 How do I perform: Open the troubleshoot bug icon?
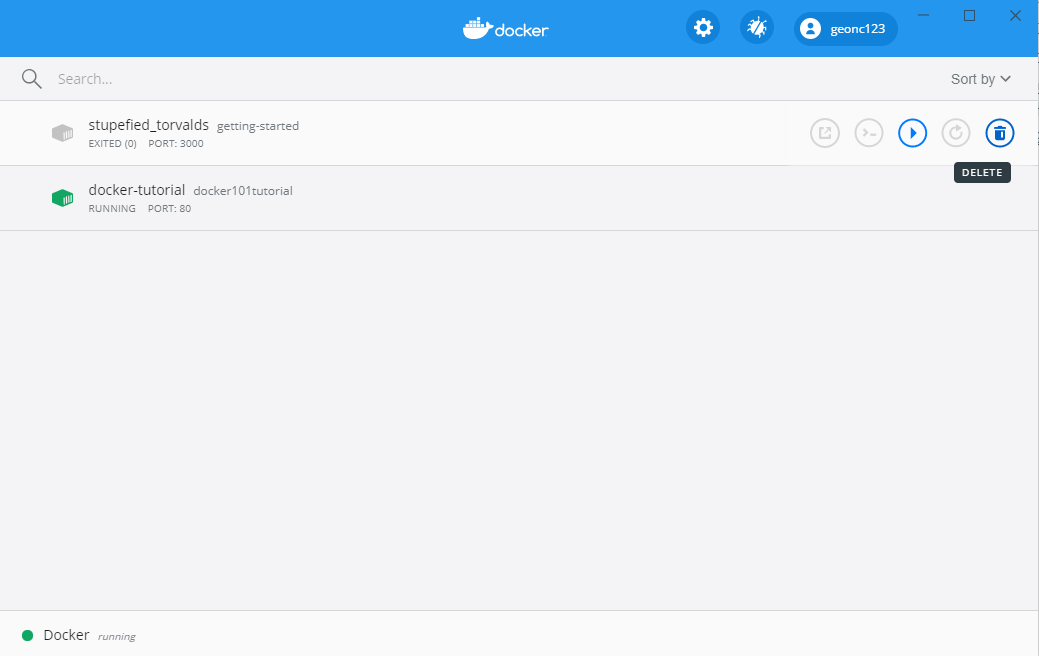[x=757, y=28]
